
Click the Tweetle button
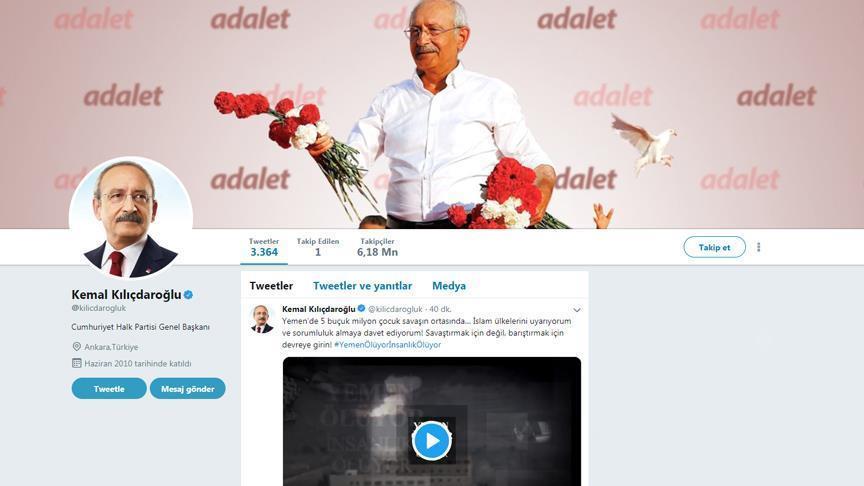109,388
